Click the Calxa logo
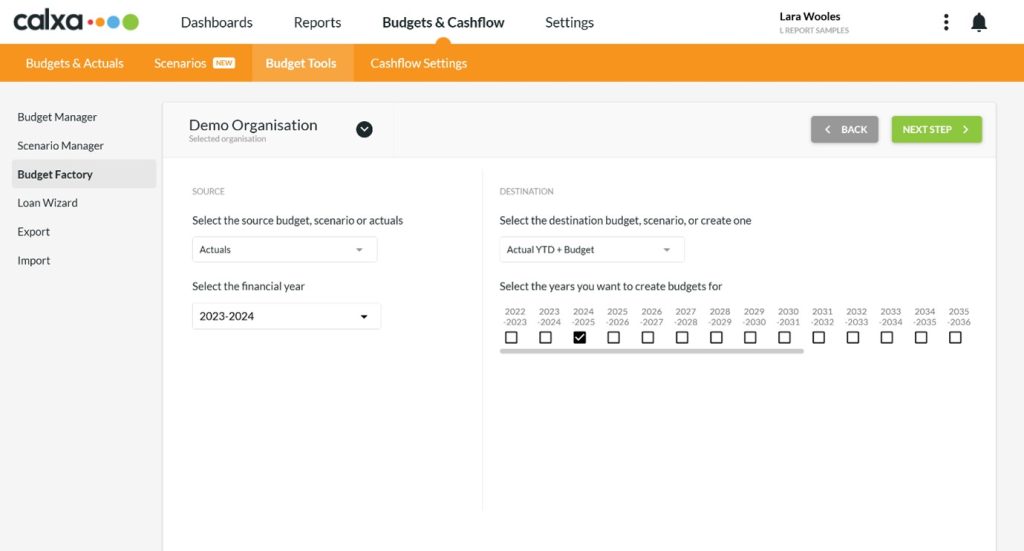Image resolution: width=1024 pixels, height=551 pixels. coord(75,22)
